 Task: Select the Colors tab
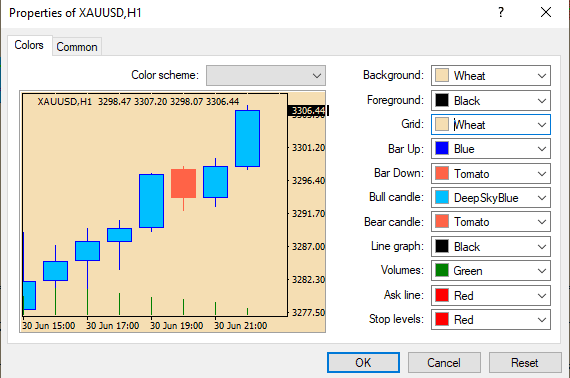(29, 45)
